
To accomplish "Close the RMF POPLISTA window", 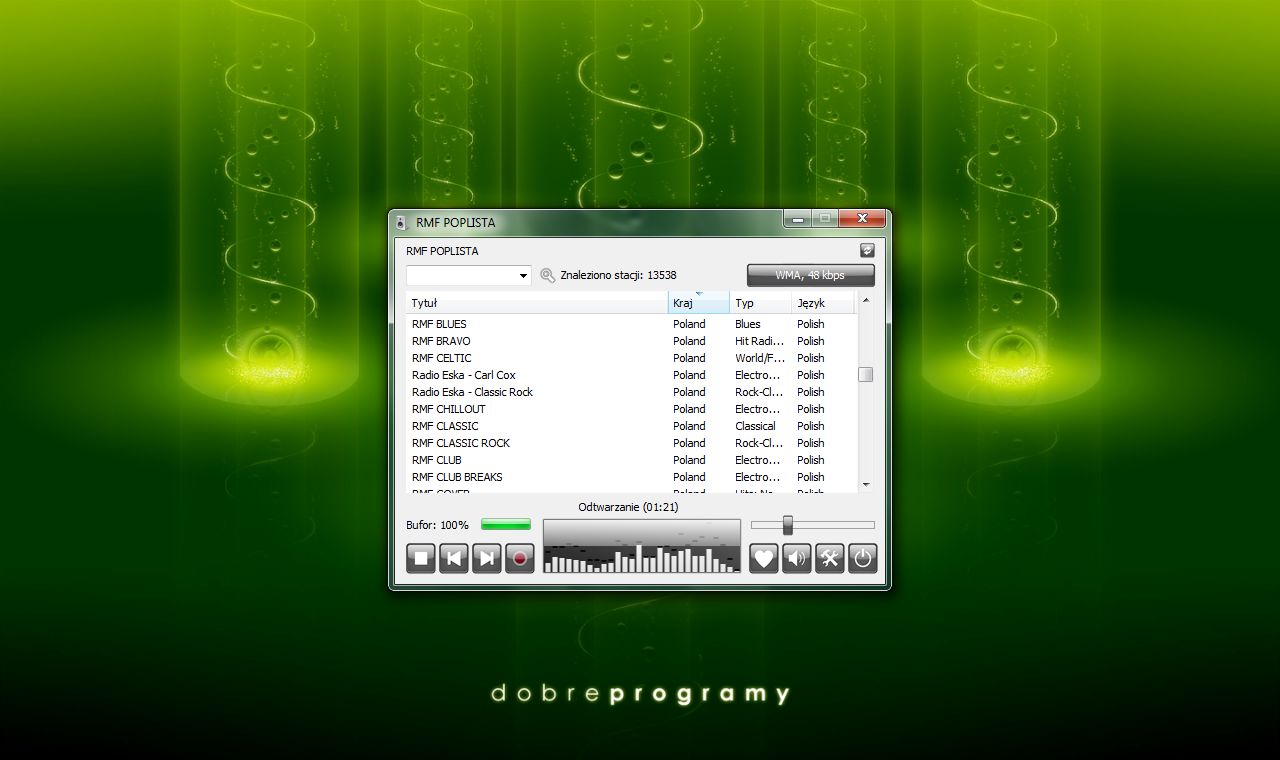I will (x=862, y=218).
